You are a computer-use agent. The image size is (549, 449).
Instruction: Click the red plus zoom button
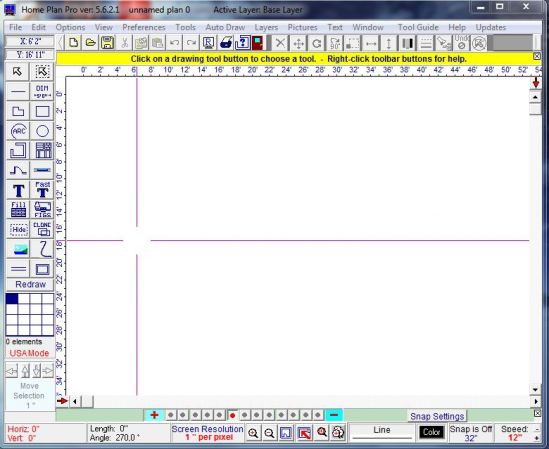click(154, 415)
